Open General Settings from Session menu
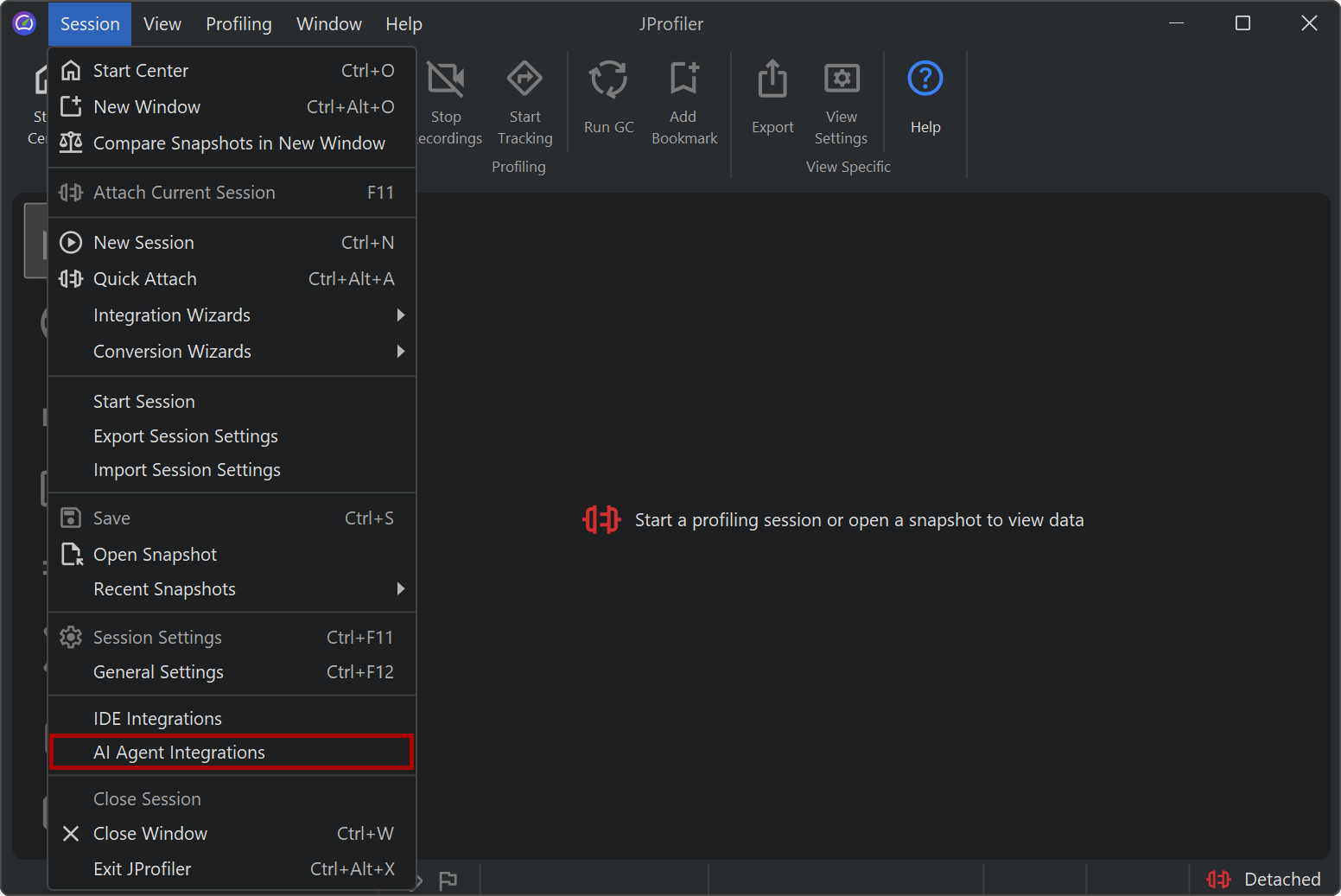The image size is (1341, 896). (x=158, y=672)
